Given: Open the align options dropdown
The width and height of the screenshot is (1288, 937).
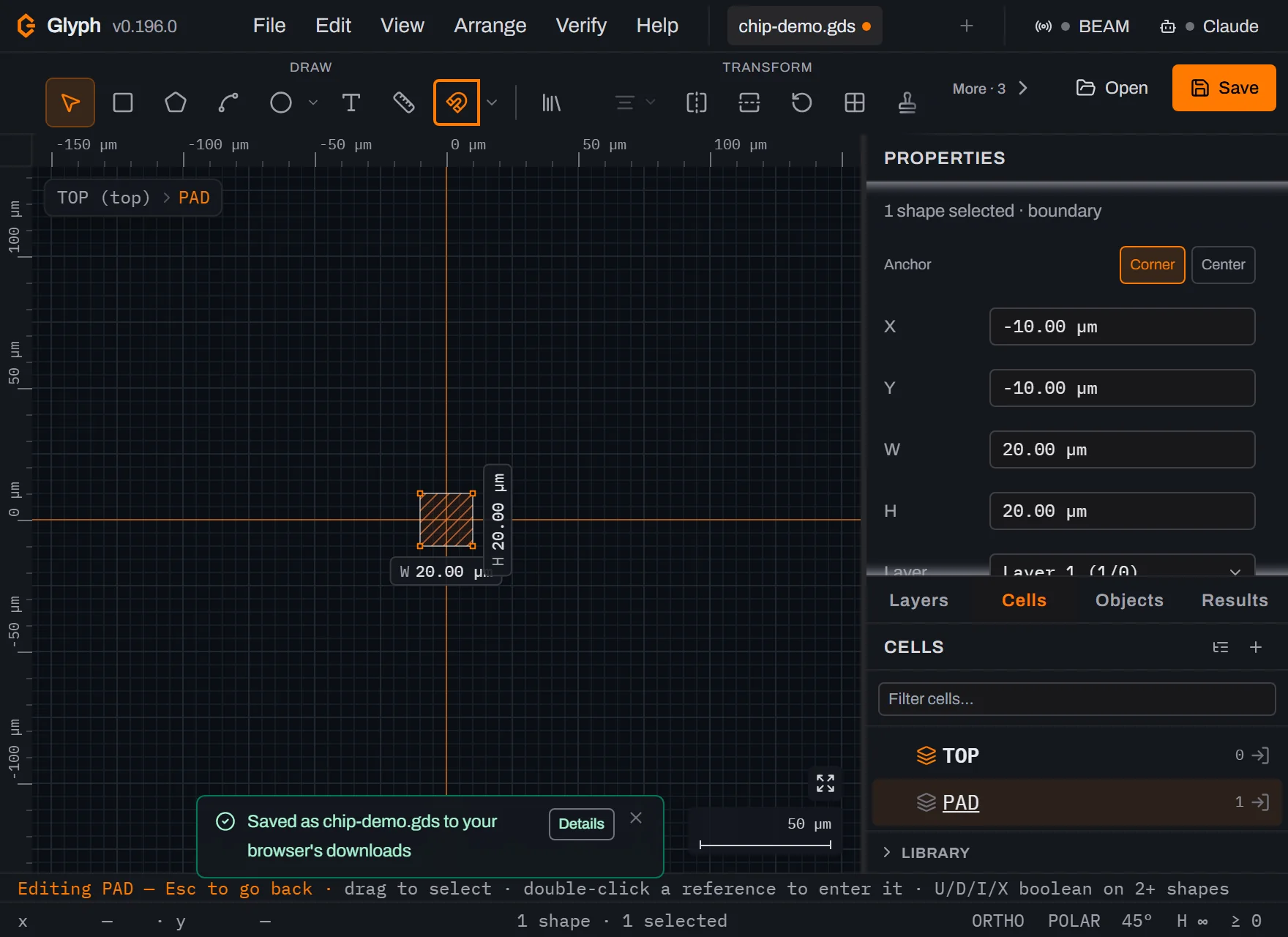Looking at the screenshot, I should (634, 102).
